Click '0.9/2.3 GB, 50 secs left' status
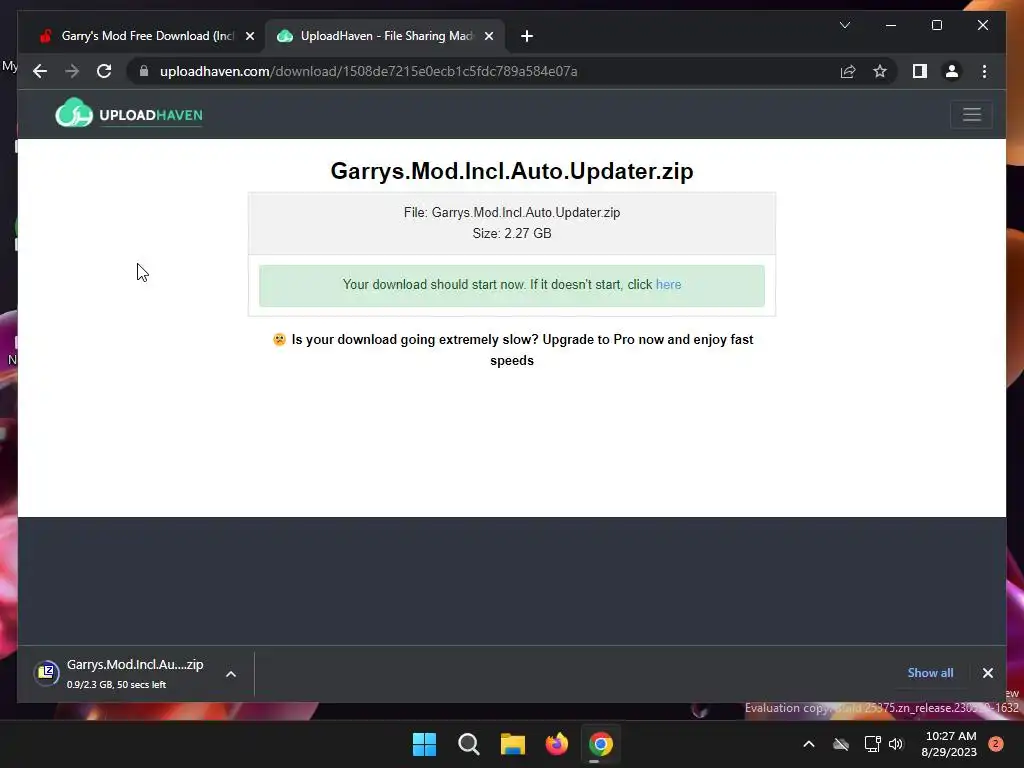 (116, 684)
